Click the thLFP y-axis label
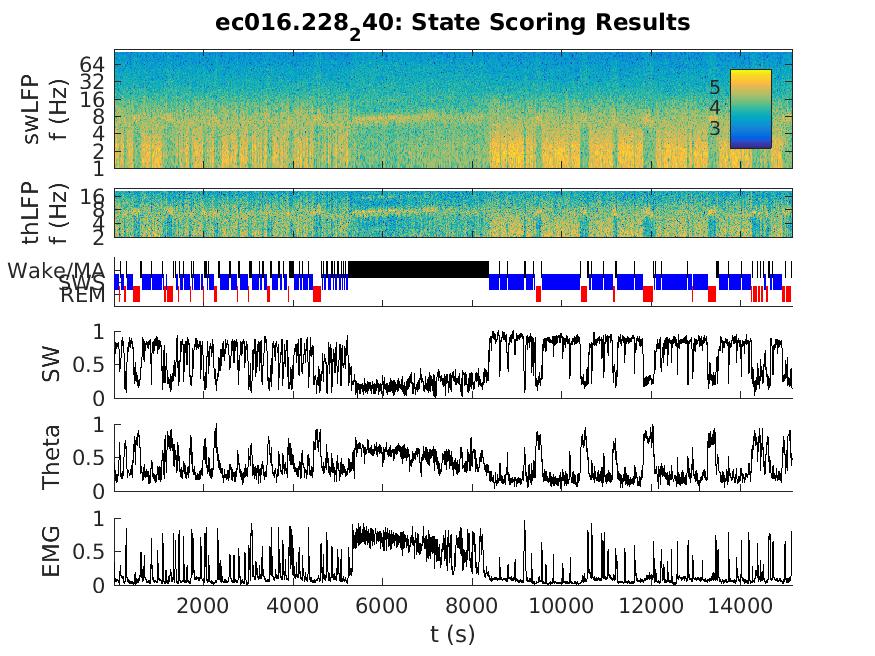This screenshot has width=875, height=656. pos(42,212)
